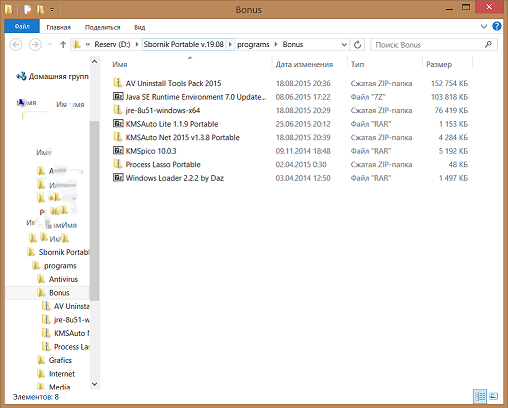508x408 pixels.
Task: Go forward with the Forward arrow
Action: tap(35, 44)
